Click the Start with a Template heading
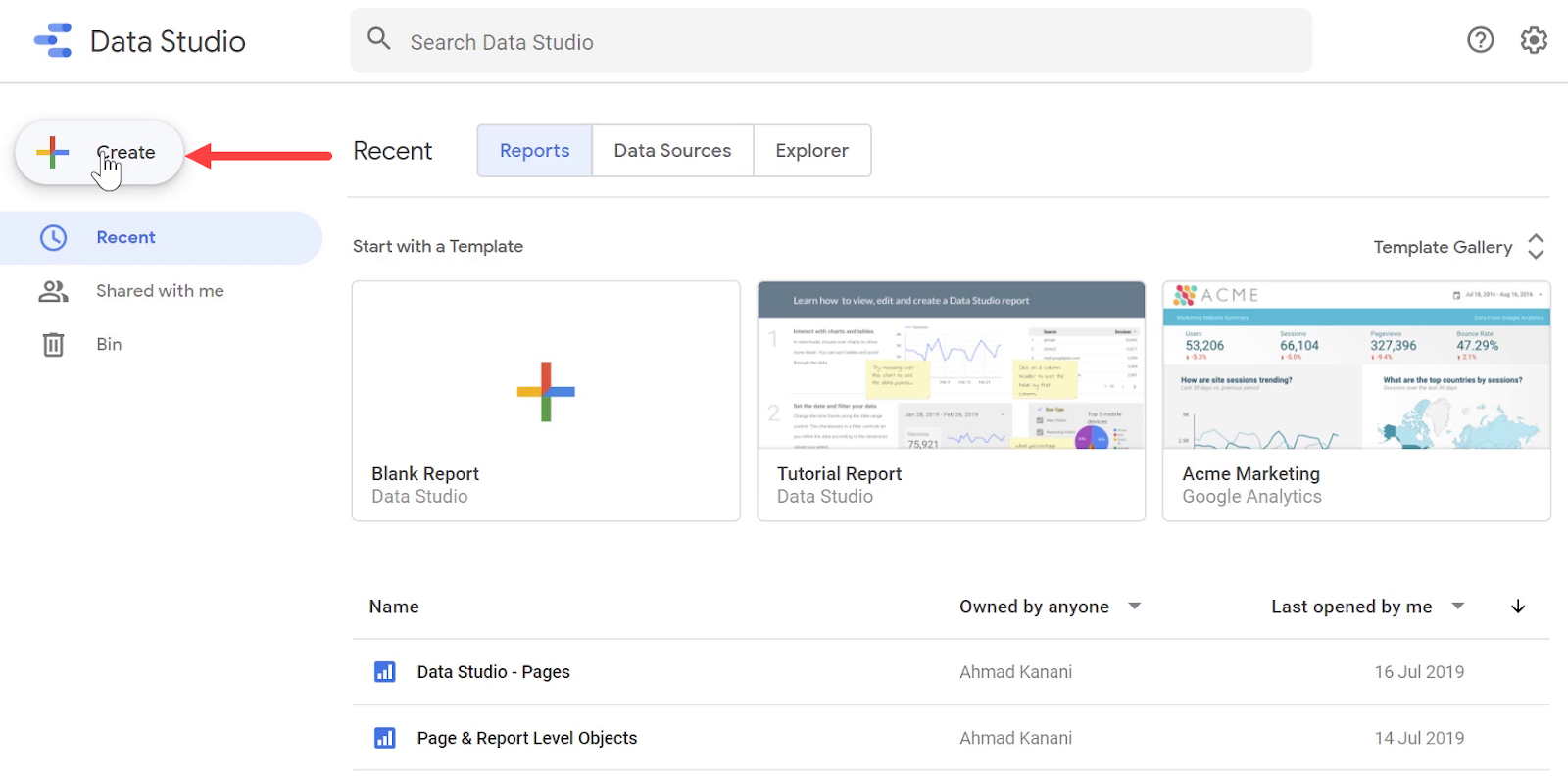This screenshot has width=1568, height=777. click(438, 247)
